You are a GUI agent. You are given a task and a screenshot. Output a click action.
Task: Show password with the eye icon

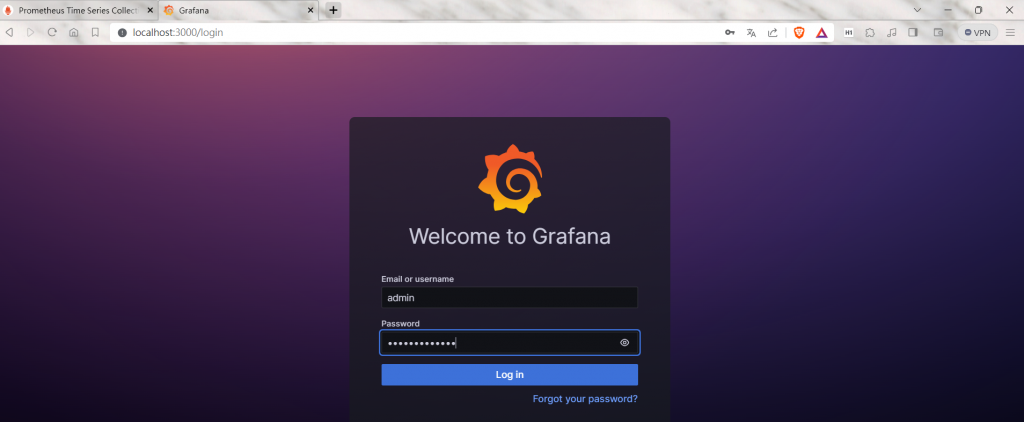pyautogui.click(x=624, y=342)
